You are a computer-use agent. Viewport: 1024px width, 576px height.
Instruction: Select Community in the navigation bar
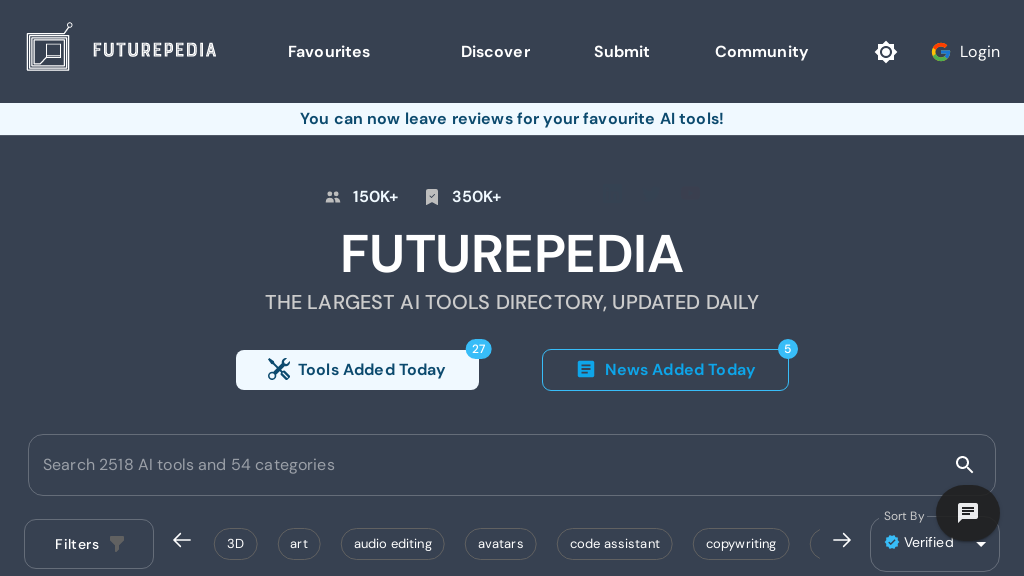point(761,52)
